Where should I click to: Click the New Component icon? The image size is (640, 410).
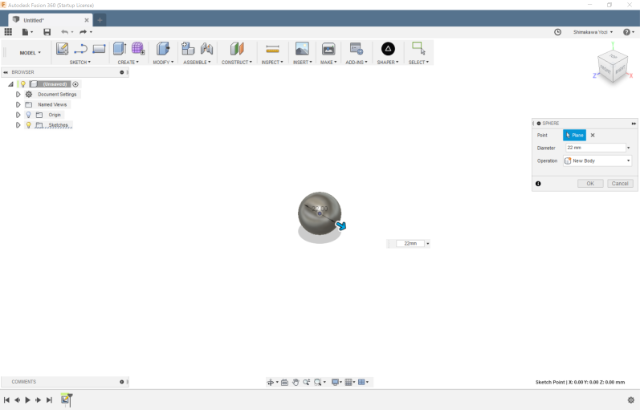pos(188,49)
